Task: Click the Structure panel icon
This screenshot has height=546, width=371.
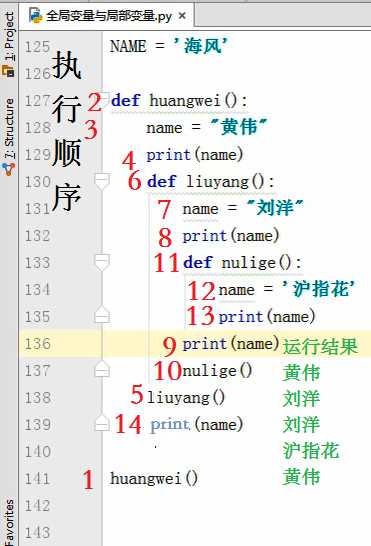Action: pos(8,170)
